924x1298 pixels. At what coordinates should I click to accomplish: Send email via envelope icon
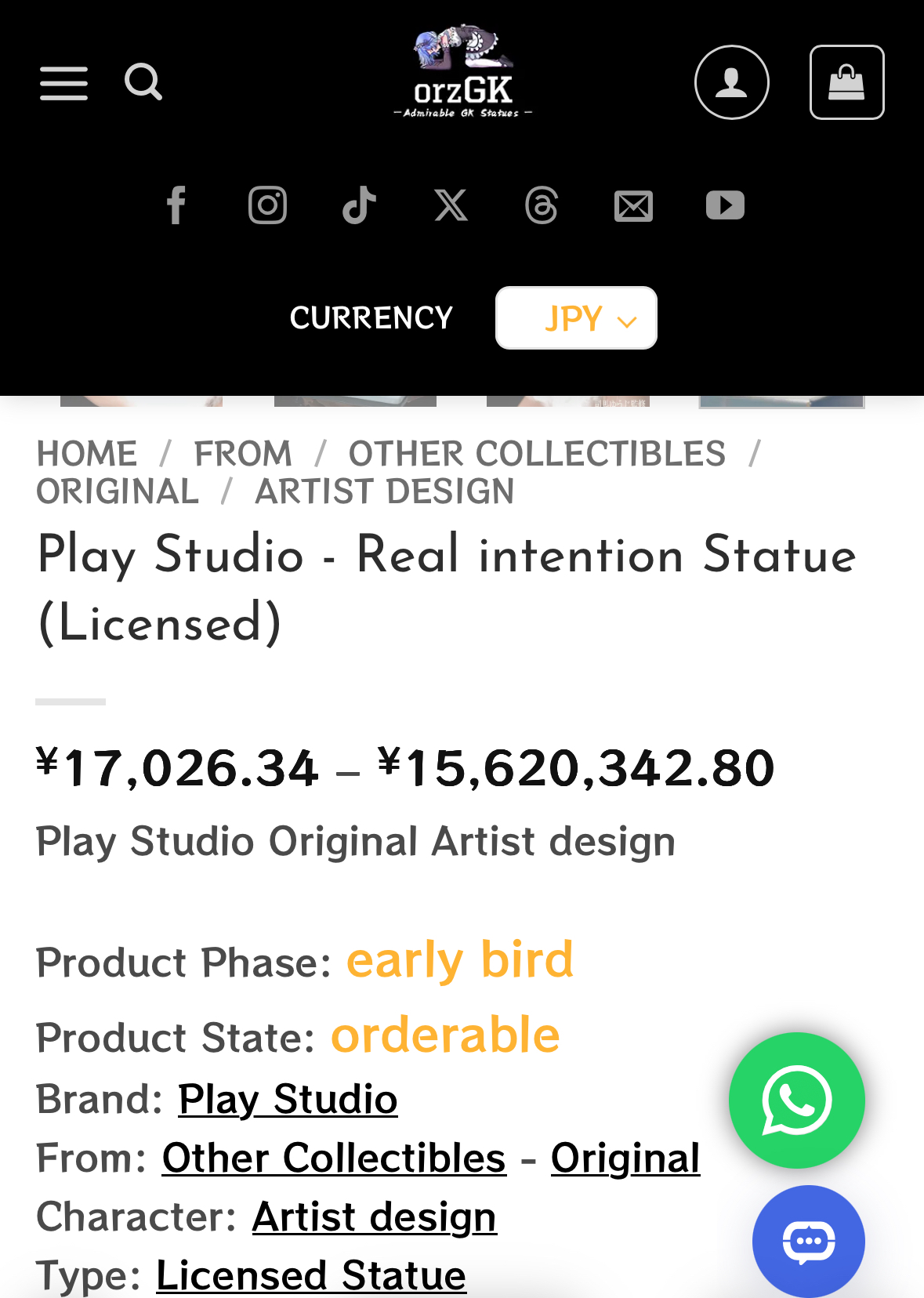pos(633,206)
